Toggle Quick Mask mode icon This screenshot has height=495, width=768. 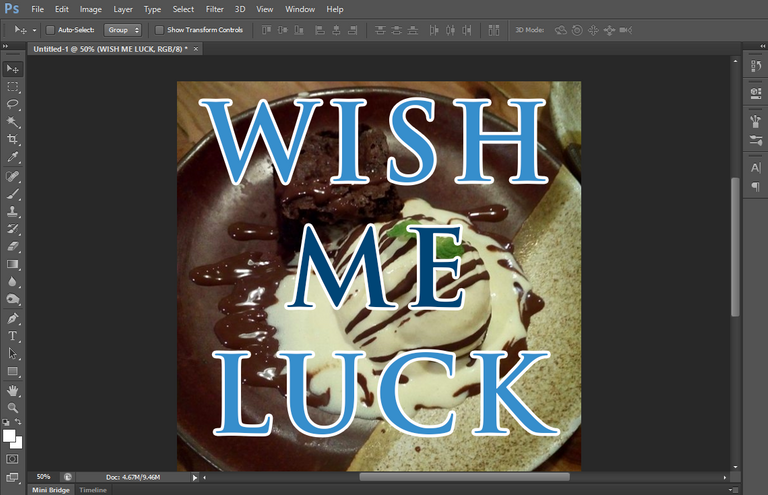point(12,459)
